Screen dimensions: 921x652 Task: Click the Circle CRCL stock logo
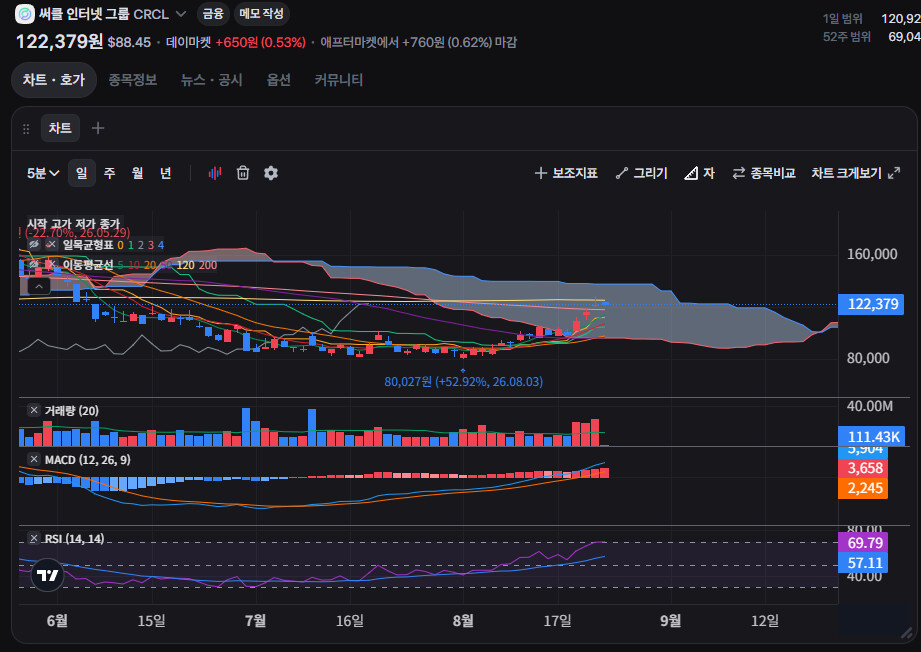[x=25, y=14]
